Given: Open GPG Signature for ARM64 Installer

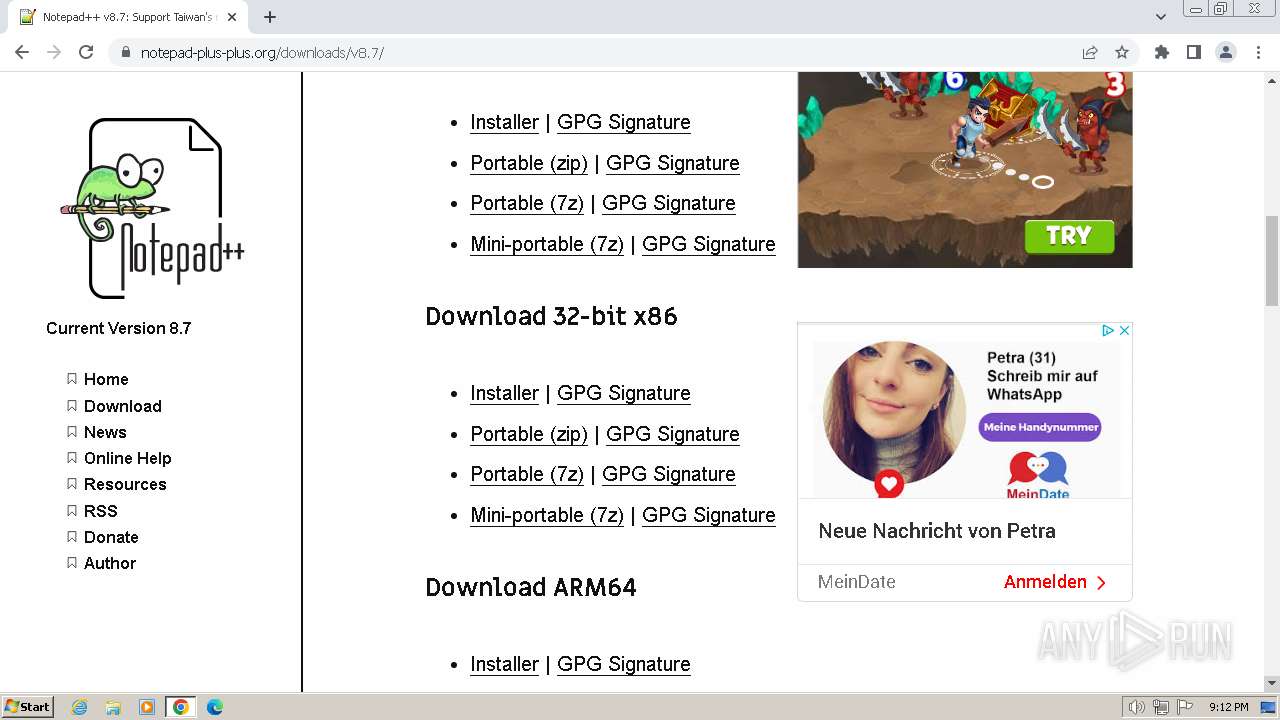Looking at the screenshot, I should click(x=623, y=664).
